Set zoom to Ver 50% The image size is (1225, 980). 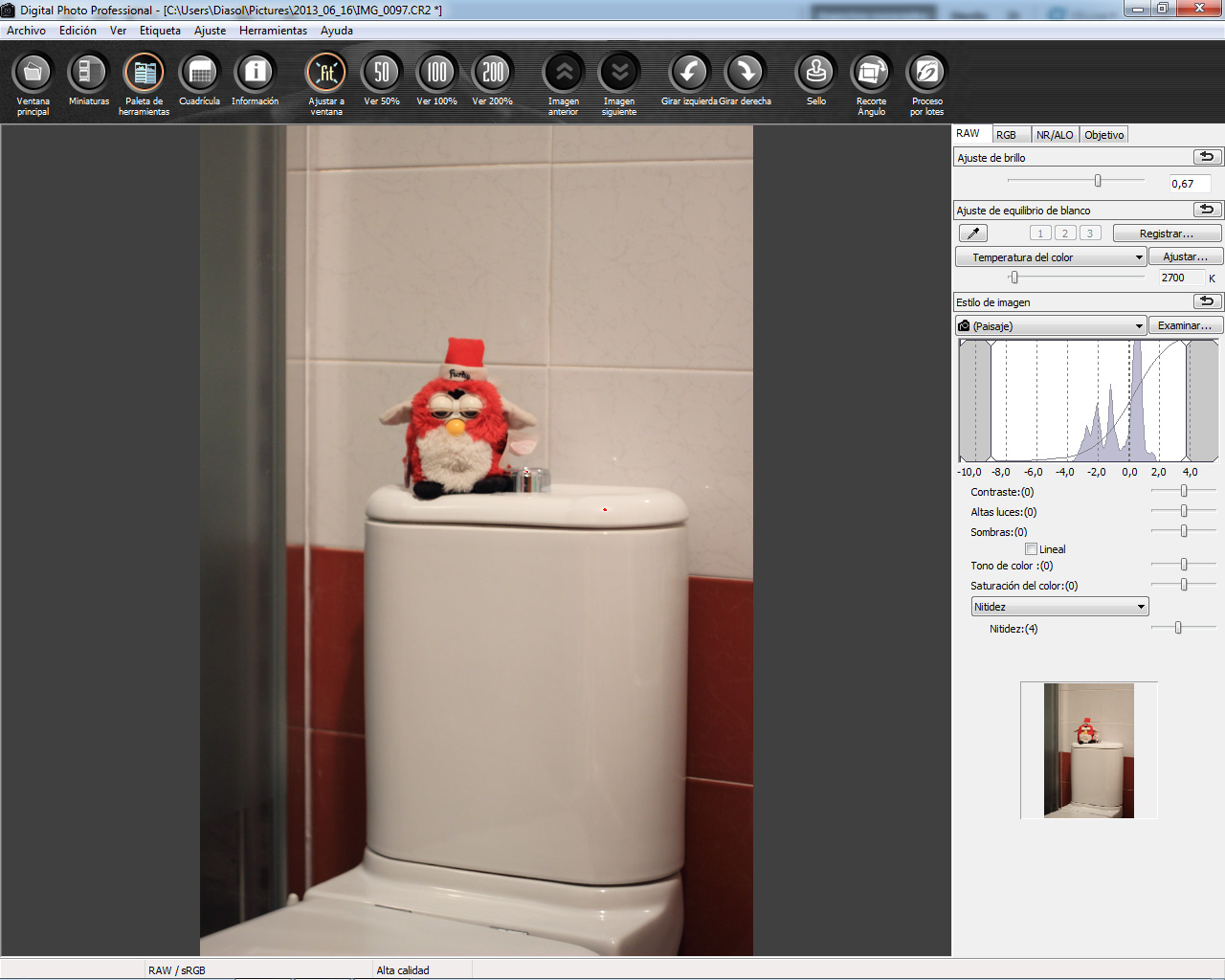tap(381, 79)
